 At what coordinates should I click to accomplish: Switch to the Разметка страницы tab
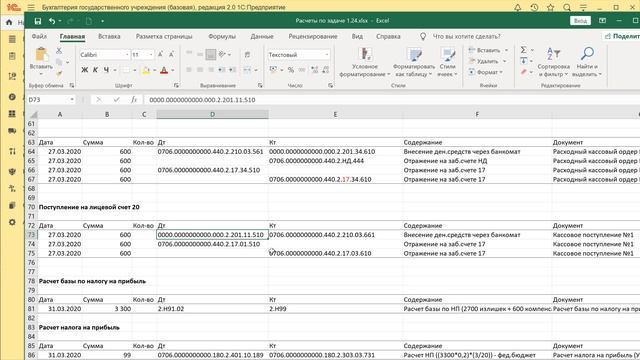pyautogui.click(x=164, y=36)
